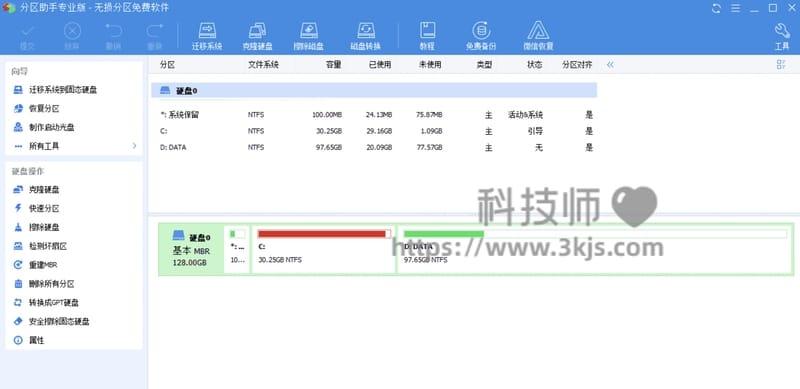Toggle the view layout icon above table
The image size is (800, 389).
[x=781, y=64]
